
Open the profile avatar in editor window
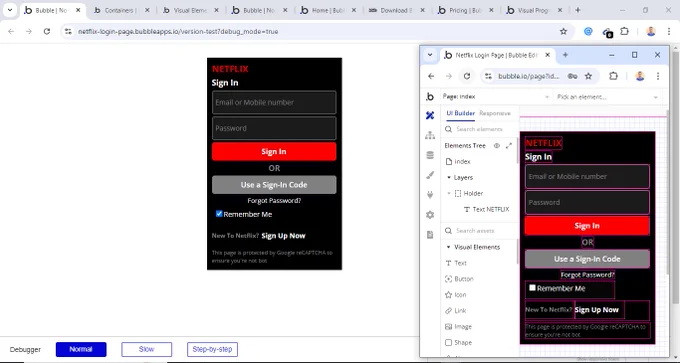(x=640, y=76)
